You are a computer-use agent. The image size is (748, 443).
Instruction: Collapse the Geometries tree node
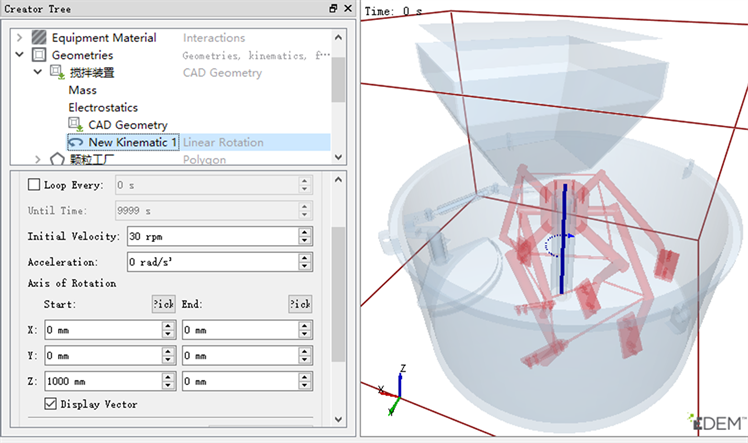pos(20,55)
